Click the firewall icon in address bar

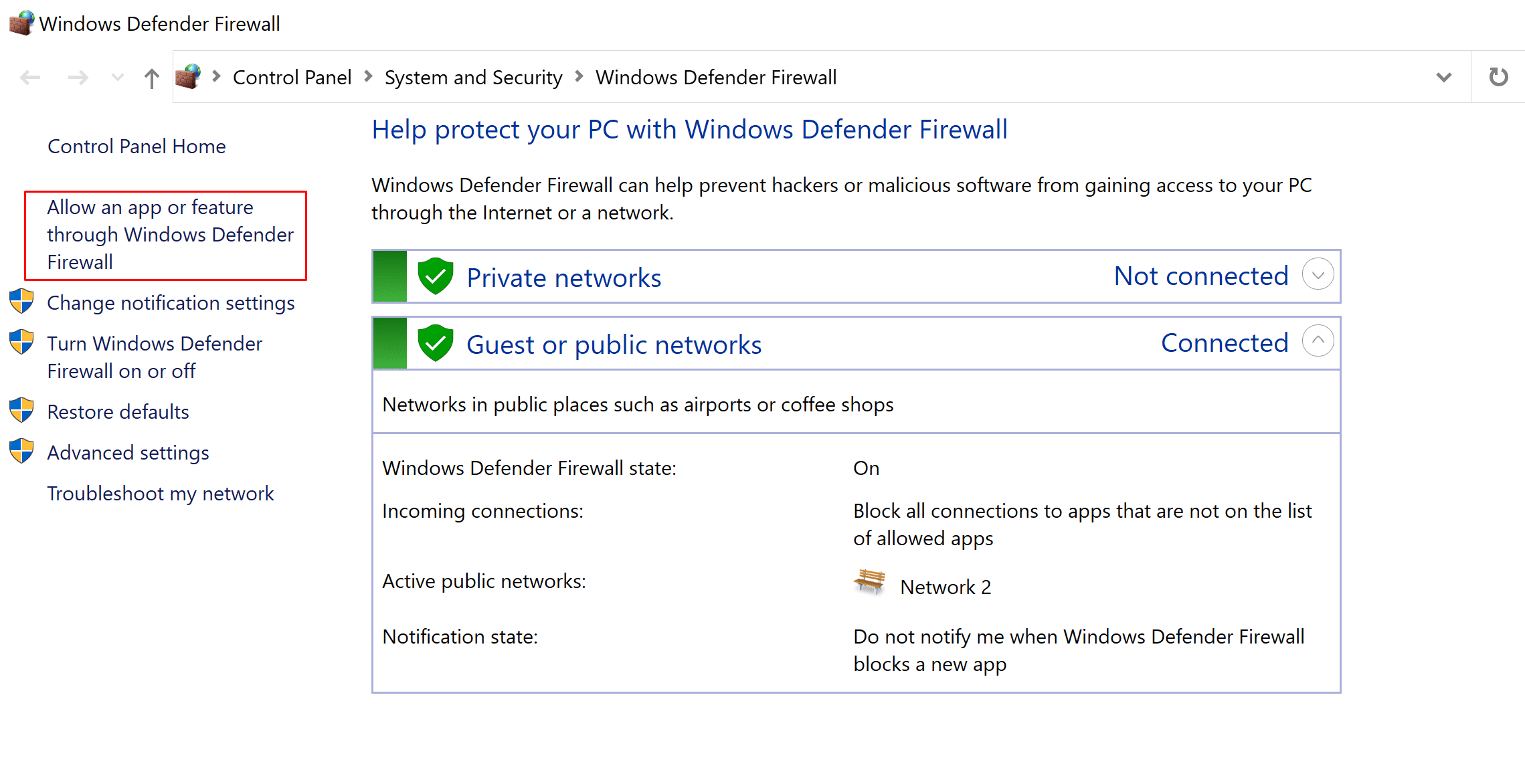(x=189, y=77)
